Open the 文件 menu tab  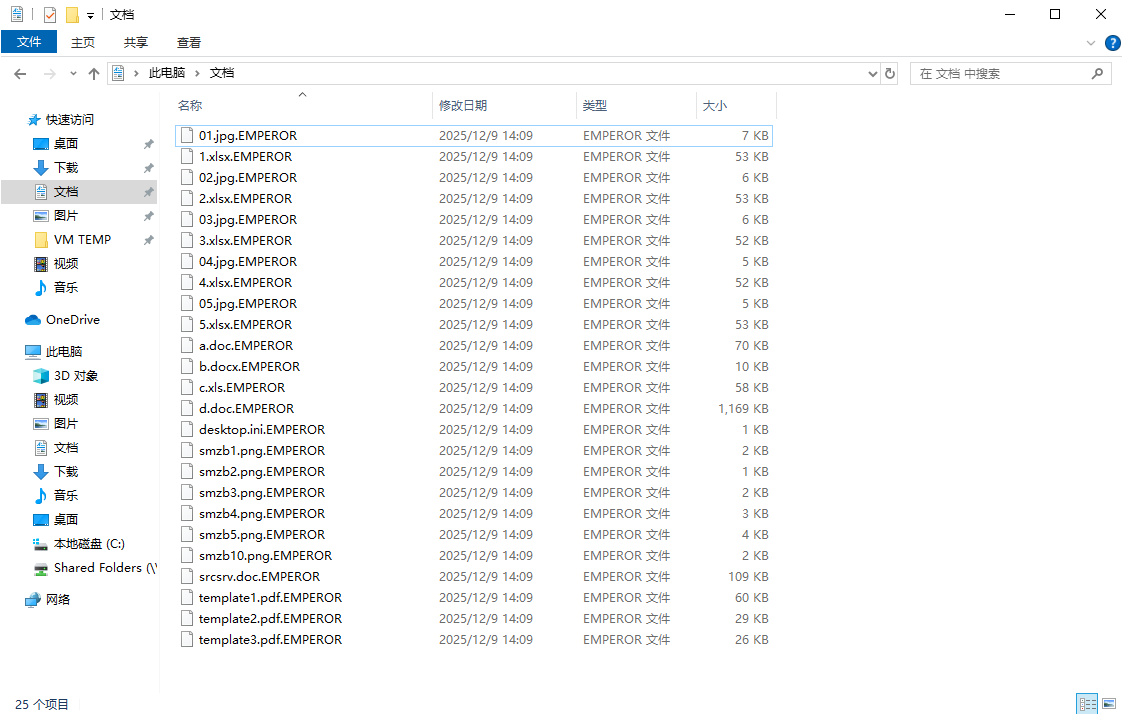(29, 42)
